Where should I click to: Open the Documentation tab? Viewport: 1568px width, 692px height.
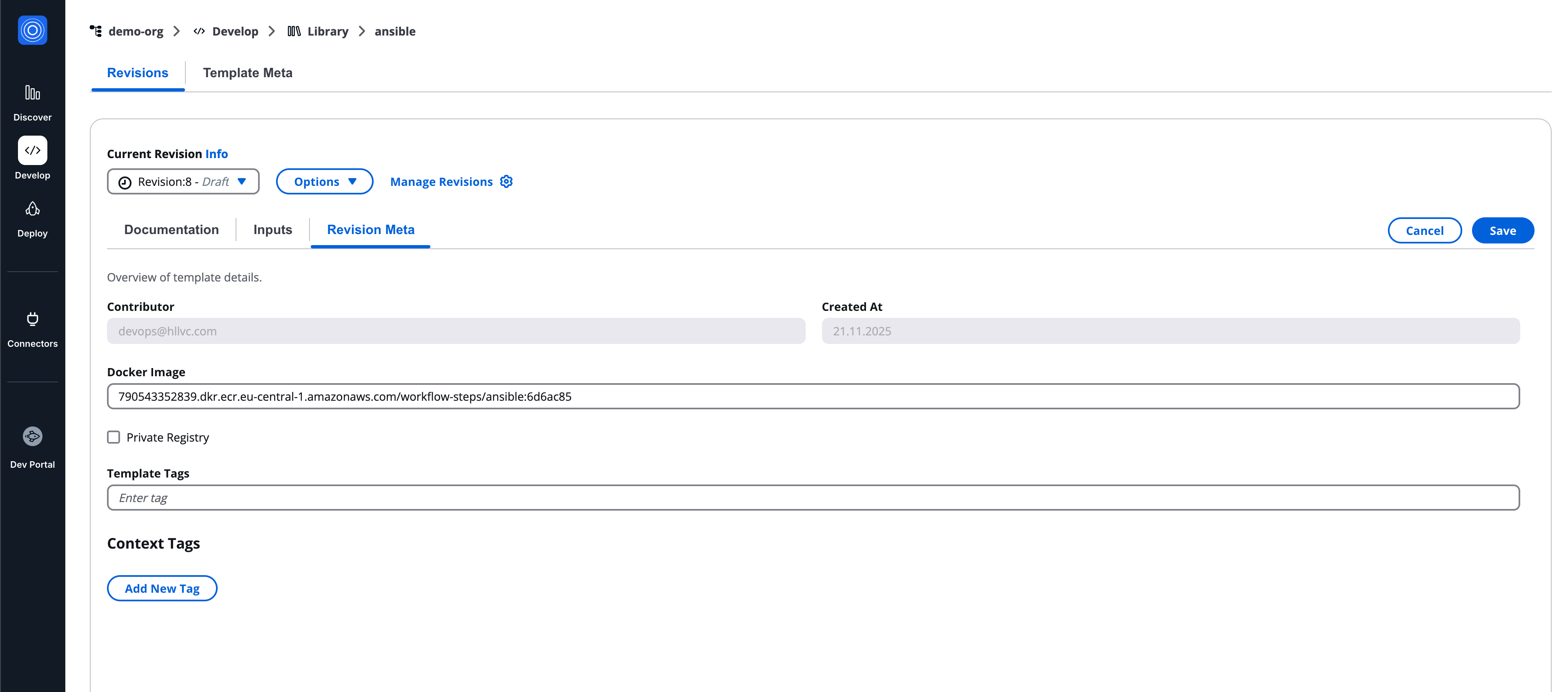coord(171,230)
